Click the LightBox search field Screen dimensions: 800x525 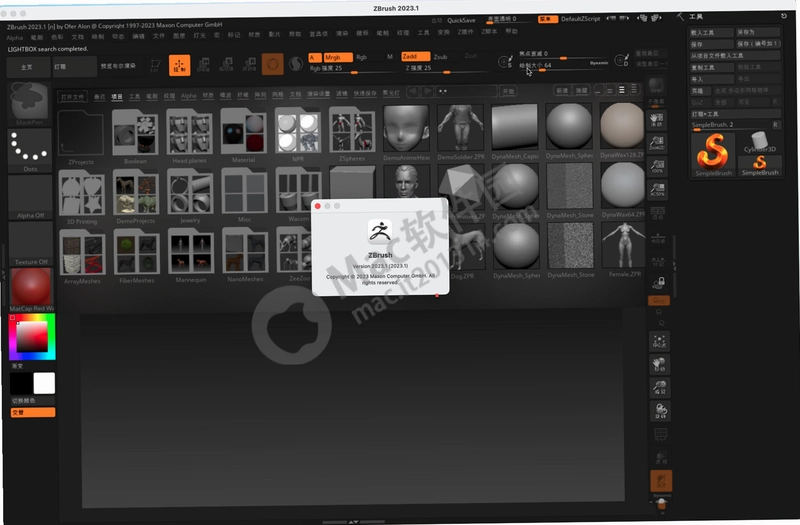(x=466, y=91)
